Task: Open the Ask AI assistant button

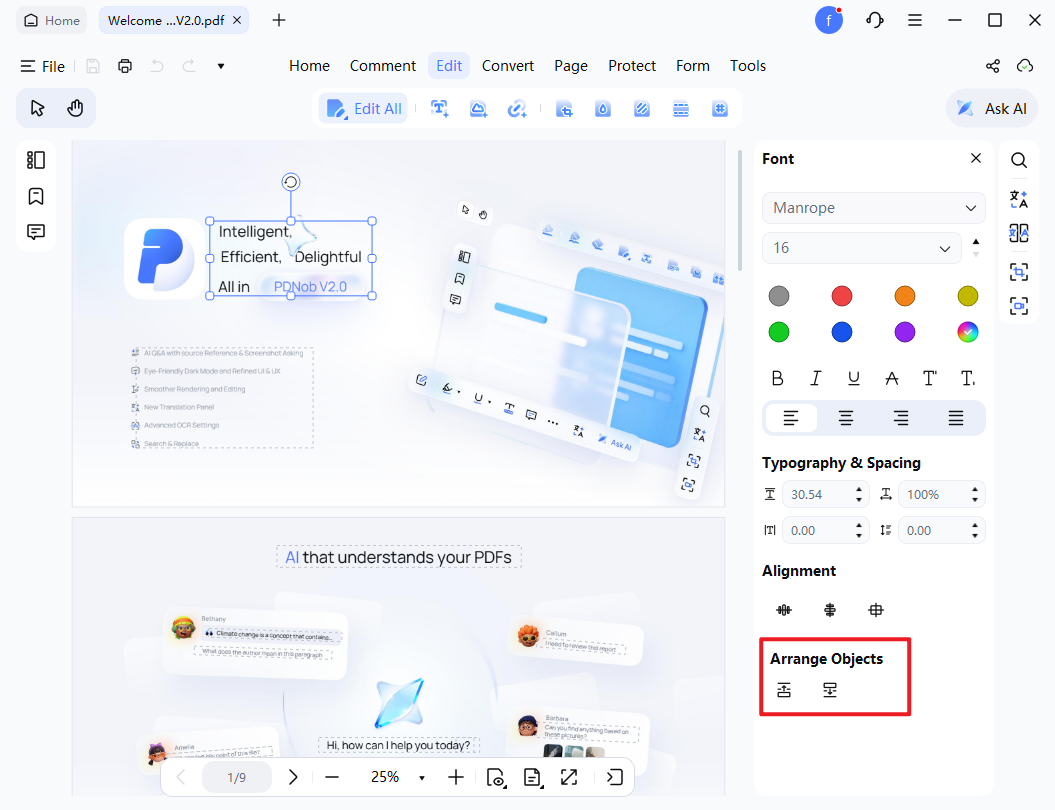Action: [x=992, y=108]
